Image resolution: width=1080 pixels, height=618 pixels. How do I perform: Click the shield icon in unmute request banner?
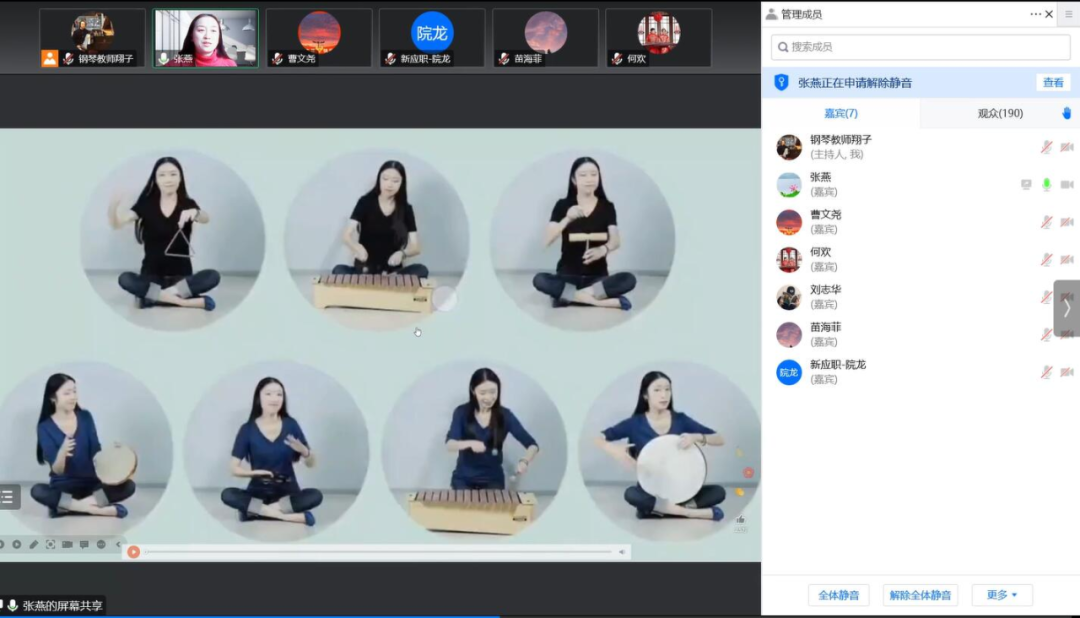pos(782,83)
